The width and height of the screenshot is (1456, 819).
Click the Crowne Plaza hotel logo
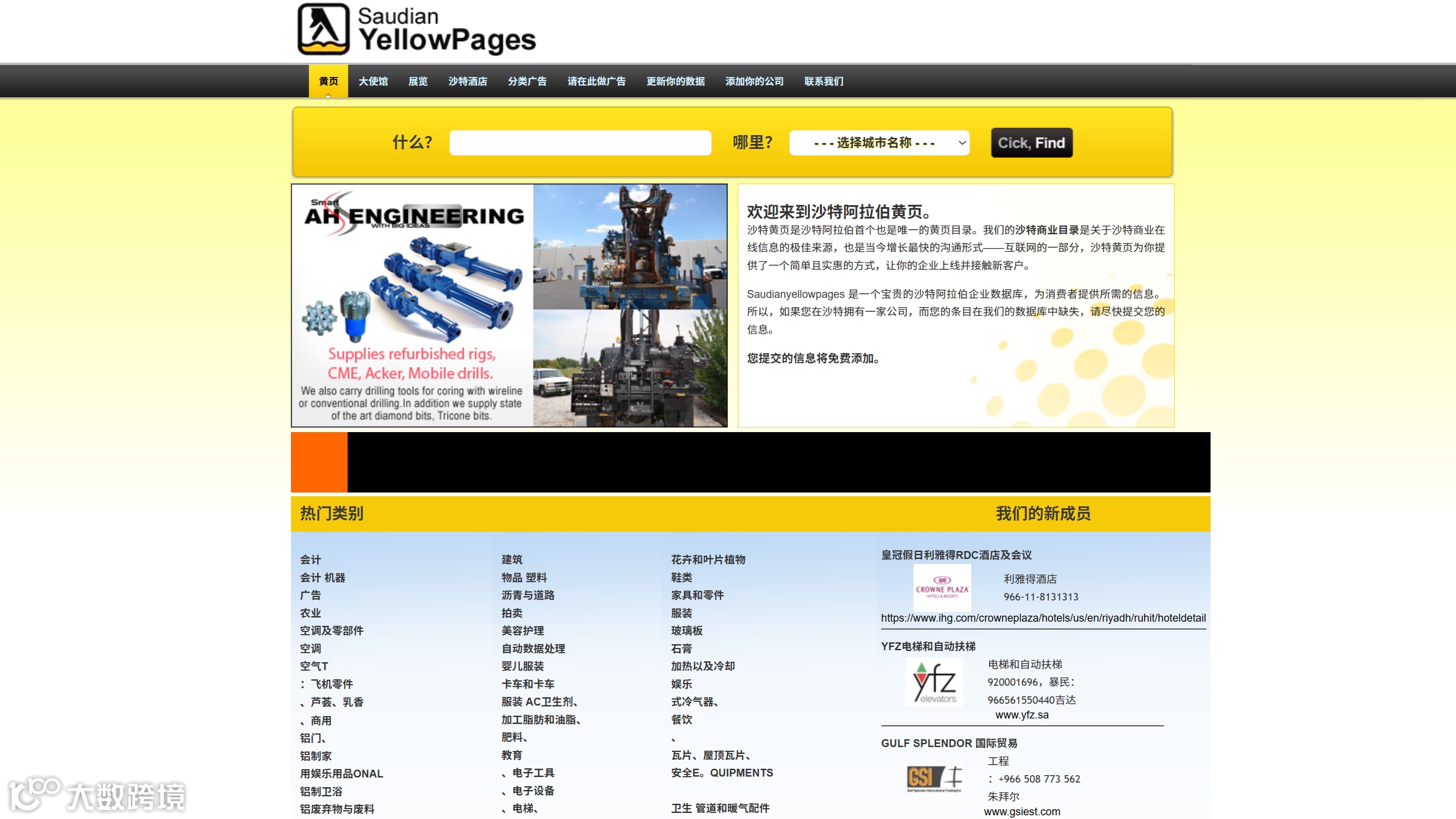[942, 588]
